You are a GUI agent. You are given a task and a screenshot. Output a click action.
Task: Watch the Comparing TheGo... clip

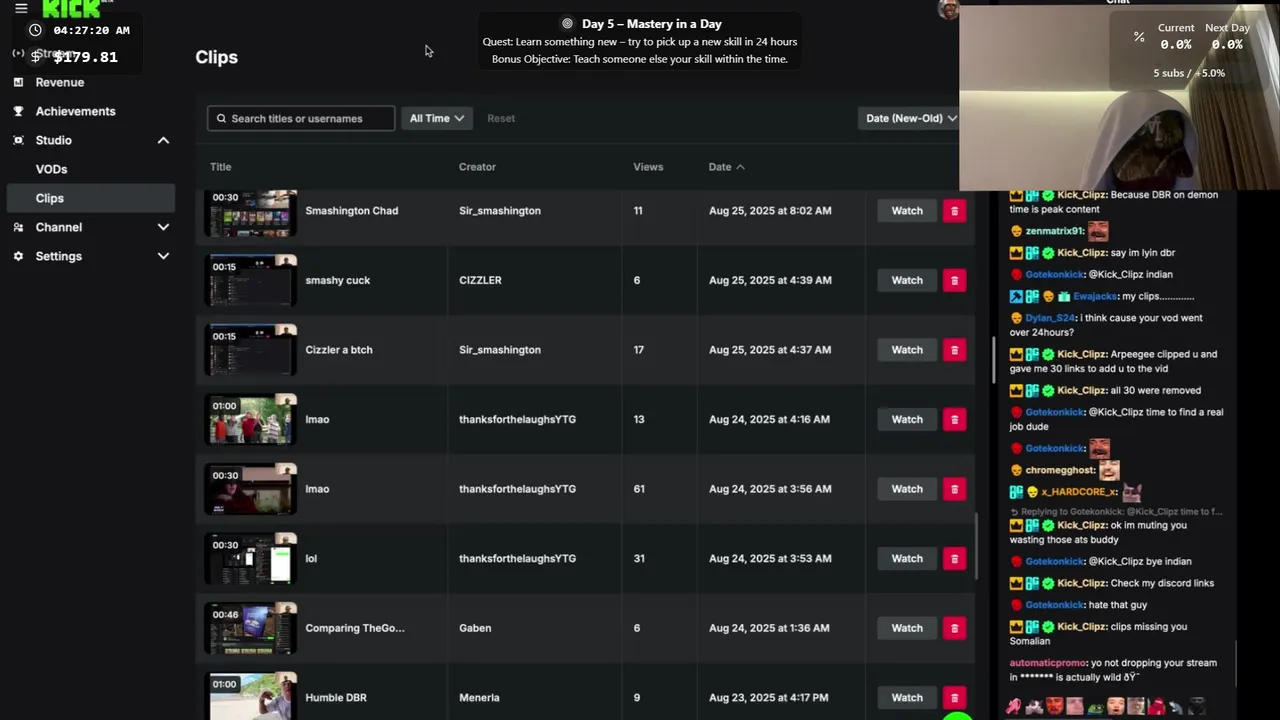point(907,628)
